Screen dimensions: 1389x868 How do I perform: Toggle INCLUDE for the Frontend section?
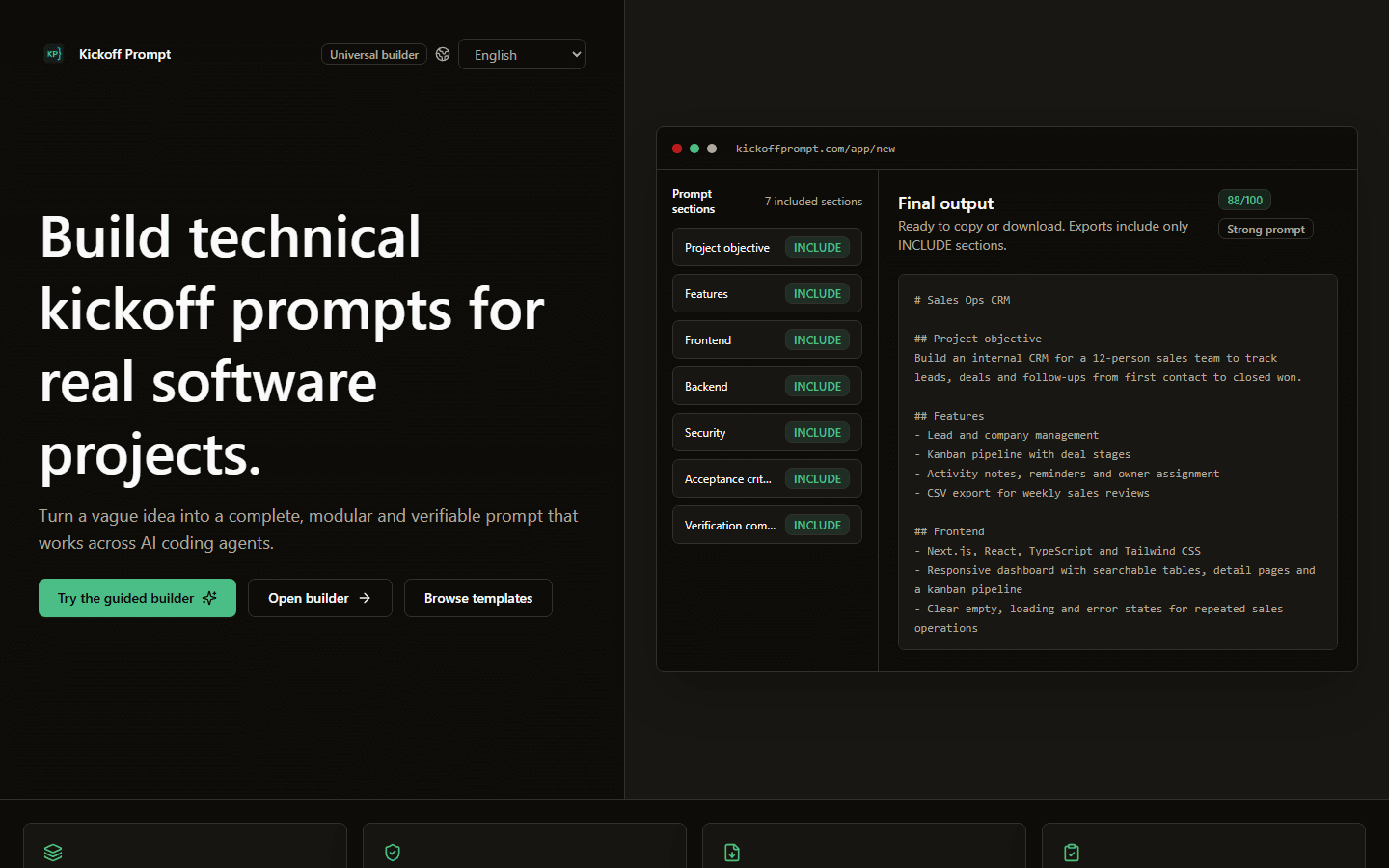817,340
